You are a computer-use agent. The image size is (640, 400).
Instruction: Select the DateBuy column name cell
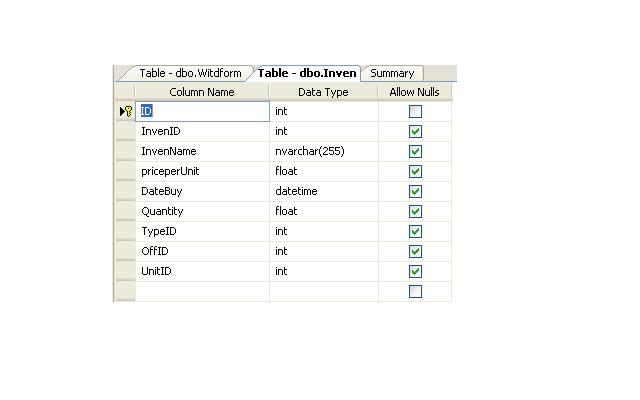(202, 191)
